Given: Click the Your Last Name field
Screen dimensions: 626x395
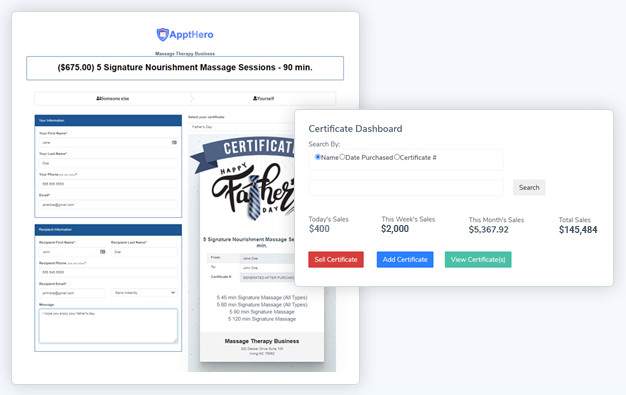Looking at the screenshot, I should [x=108, y=163].
